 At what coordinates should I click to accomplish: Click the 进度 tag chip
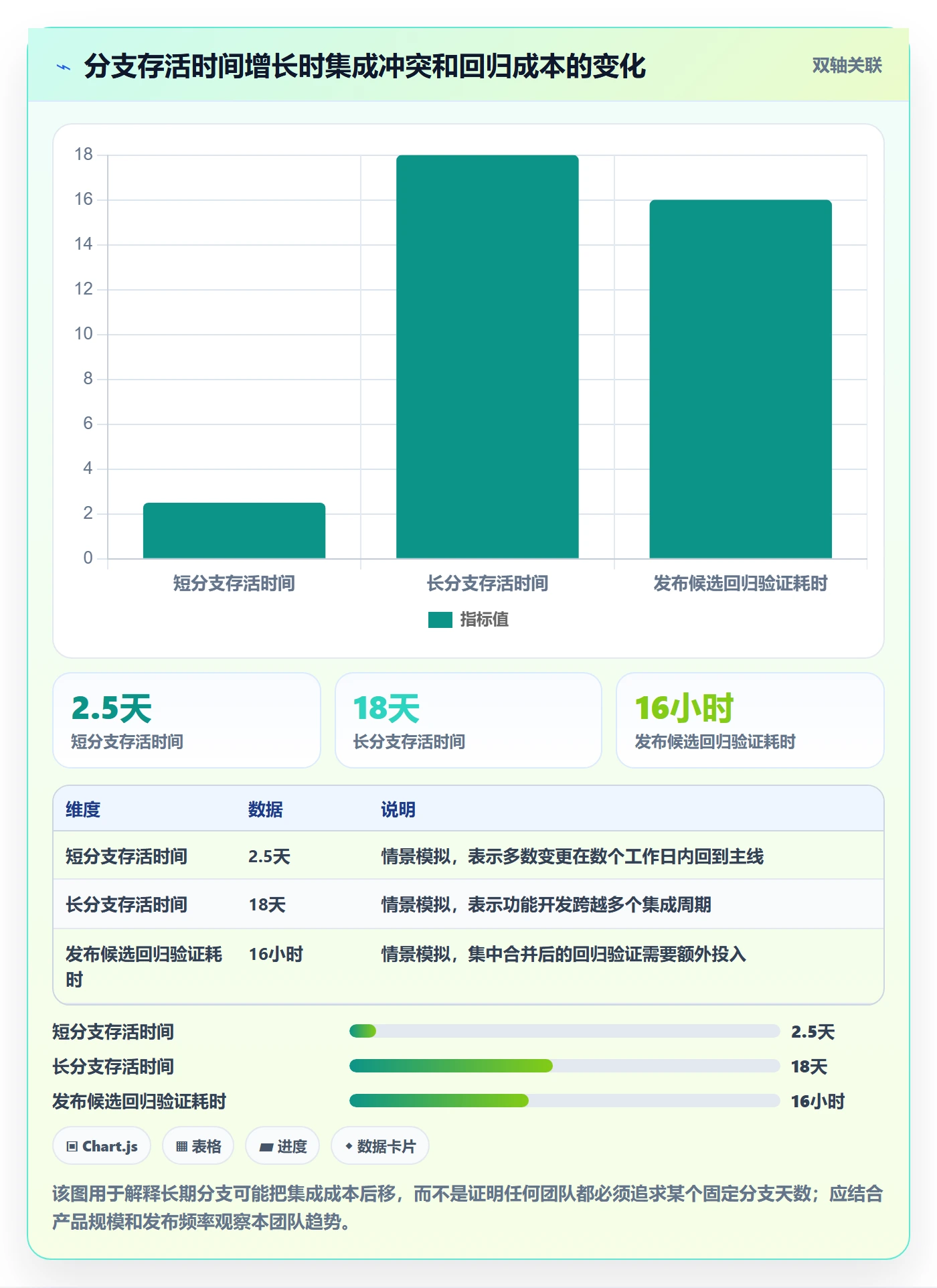(282, 1146)
